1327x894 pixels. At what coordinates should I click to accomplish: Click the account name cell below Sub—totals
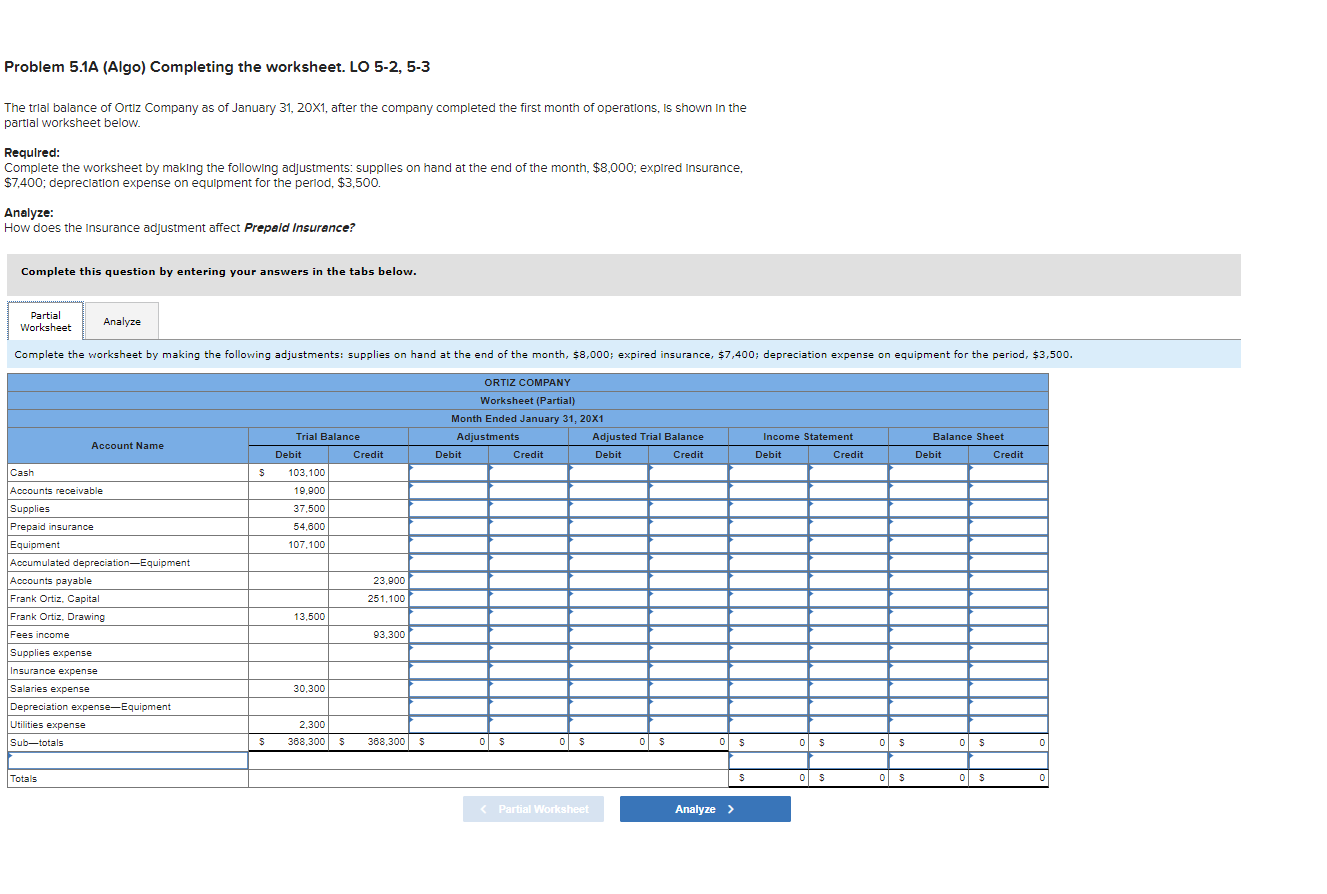point(127,760)
